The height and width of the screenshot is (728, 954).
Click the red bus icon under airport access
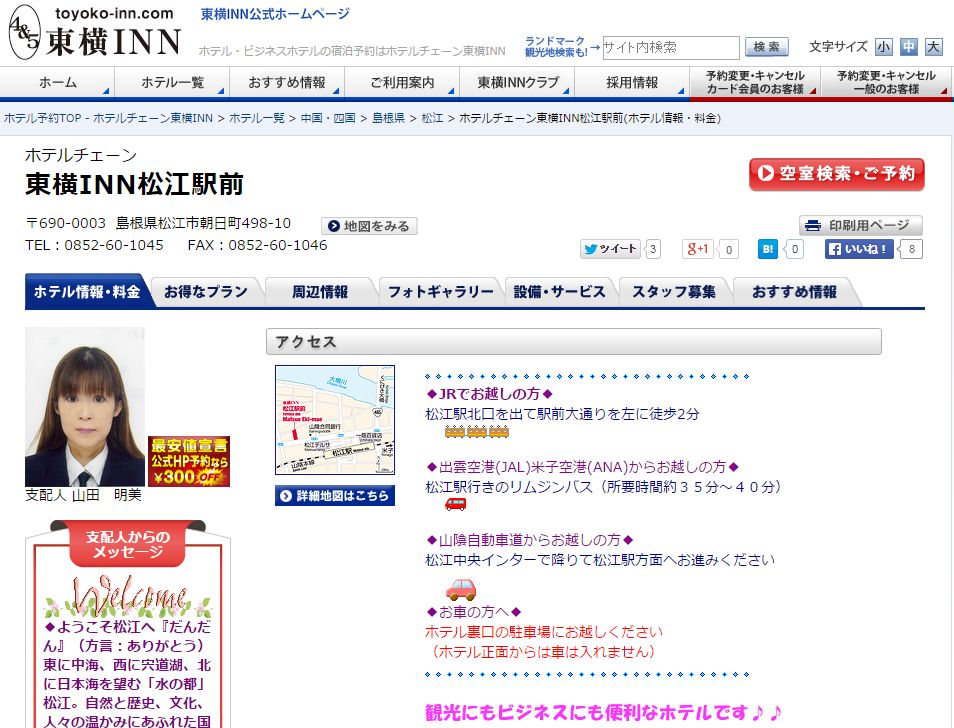point(456,504)
